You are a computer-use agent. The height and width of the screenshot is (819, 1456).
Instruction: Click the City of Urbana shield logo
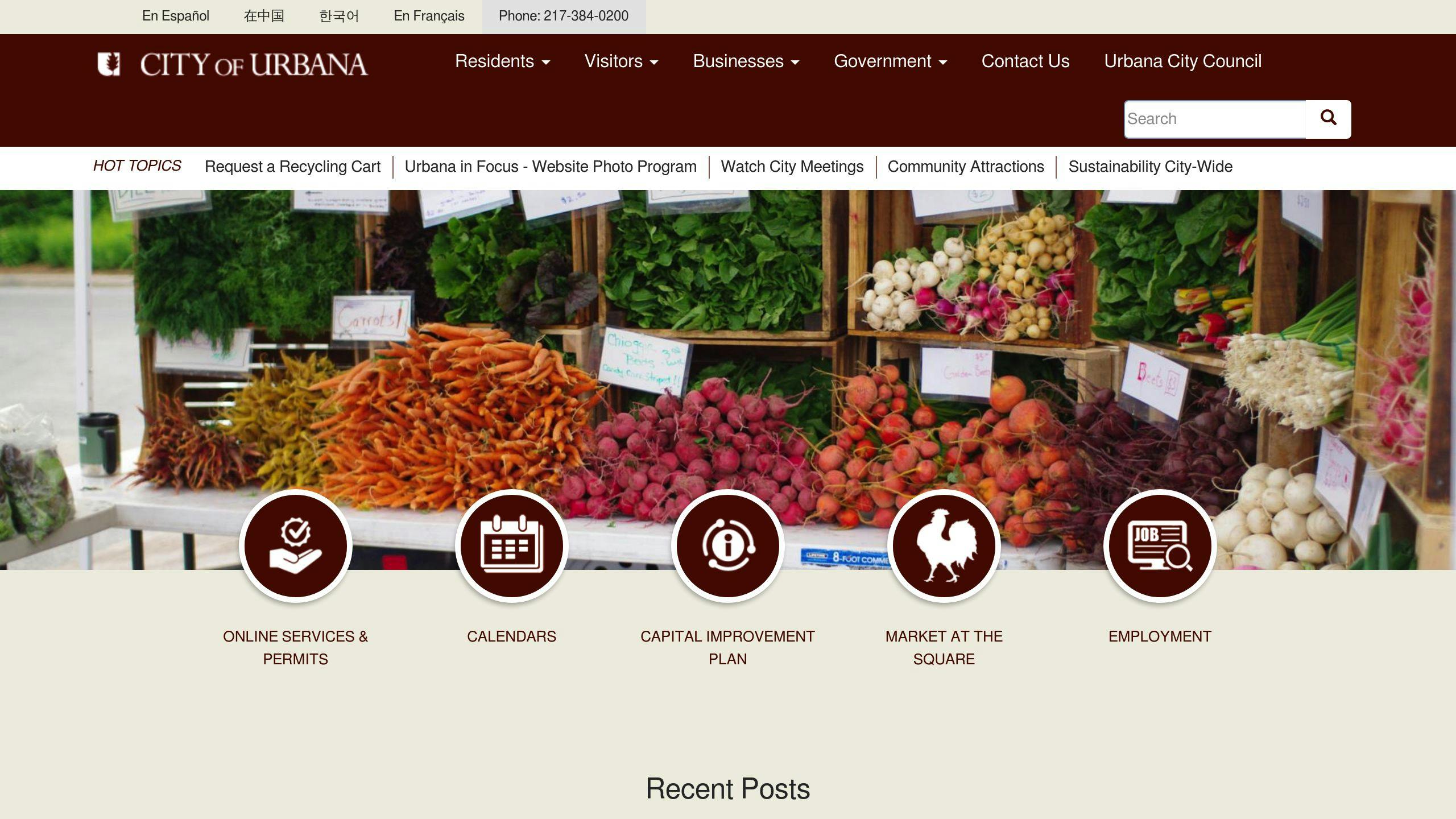(109, 64)
